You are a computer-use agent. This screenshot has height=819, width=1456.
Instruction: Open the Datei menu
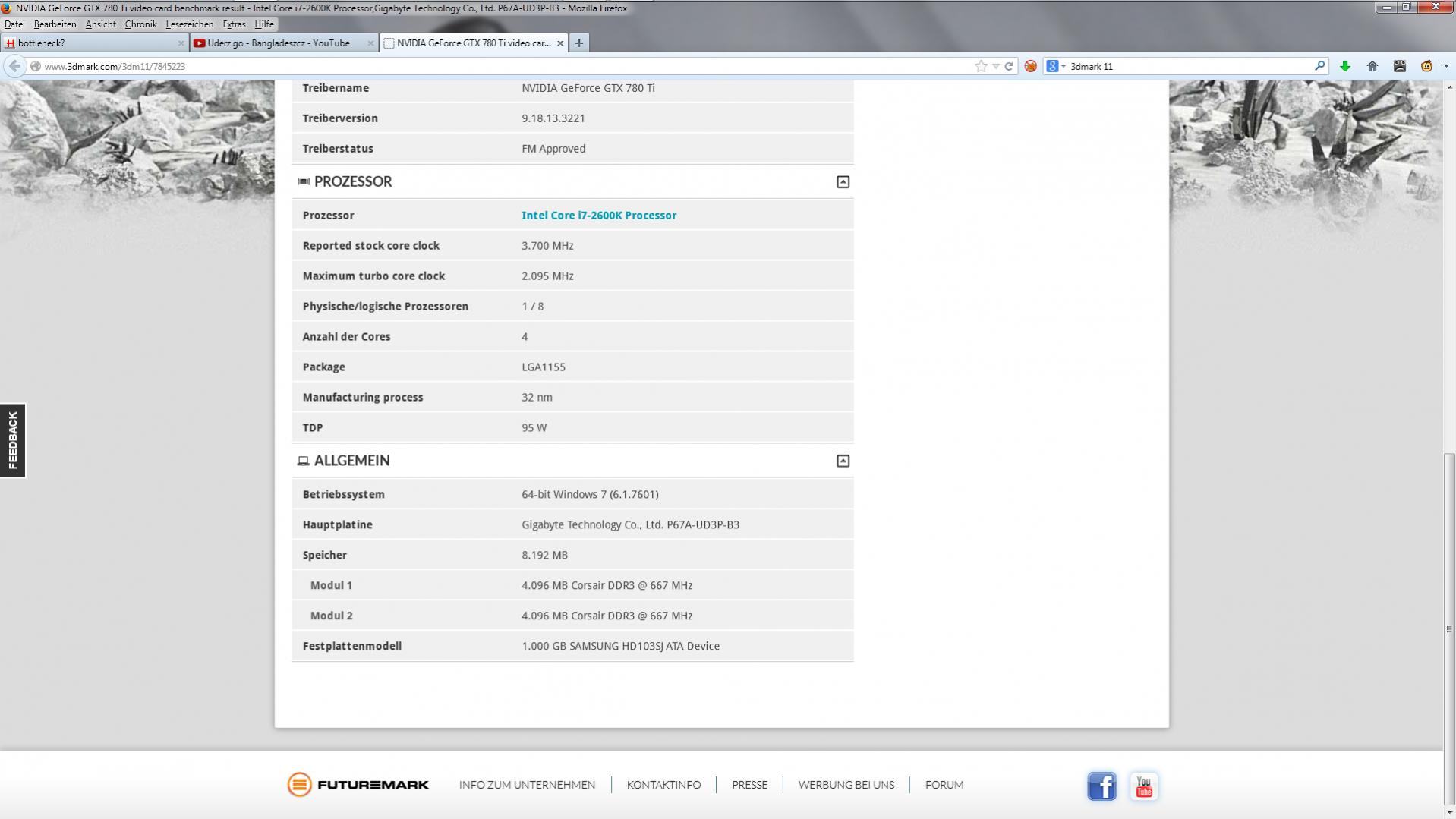tap(14, 24)
